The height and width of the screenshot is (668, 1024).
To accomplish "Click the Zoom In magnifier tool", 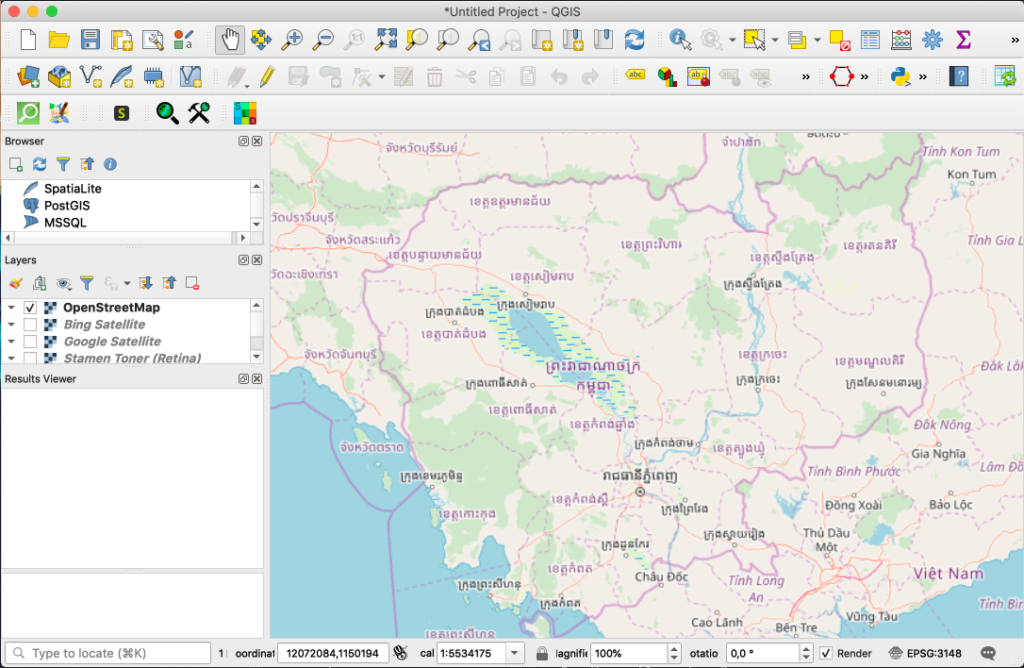I will click(x=292, y=40).
